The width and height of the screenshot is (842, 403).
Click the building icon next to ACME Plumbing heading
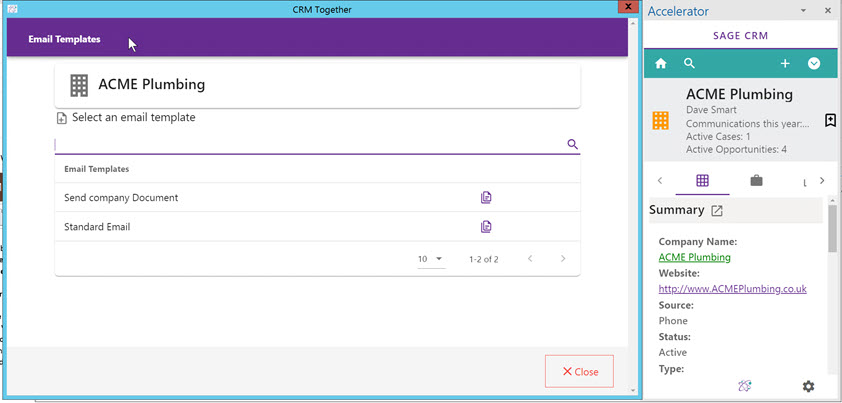[79, 85]
